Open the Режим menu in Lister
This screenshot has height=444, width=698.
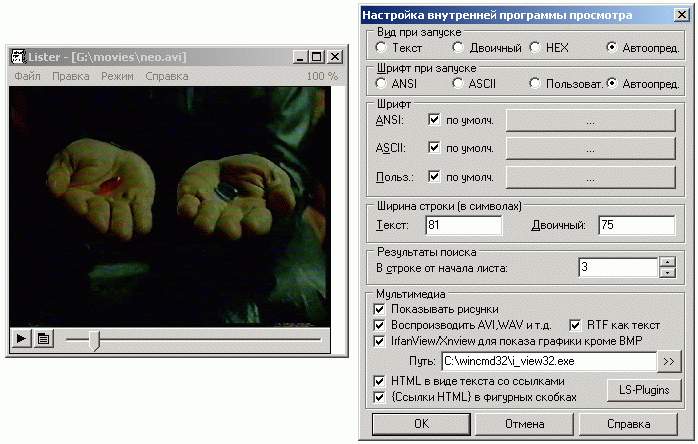pos(117,76)
